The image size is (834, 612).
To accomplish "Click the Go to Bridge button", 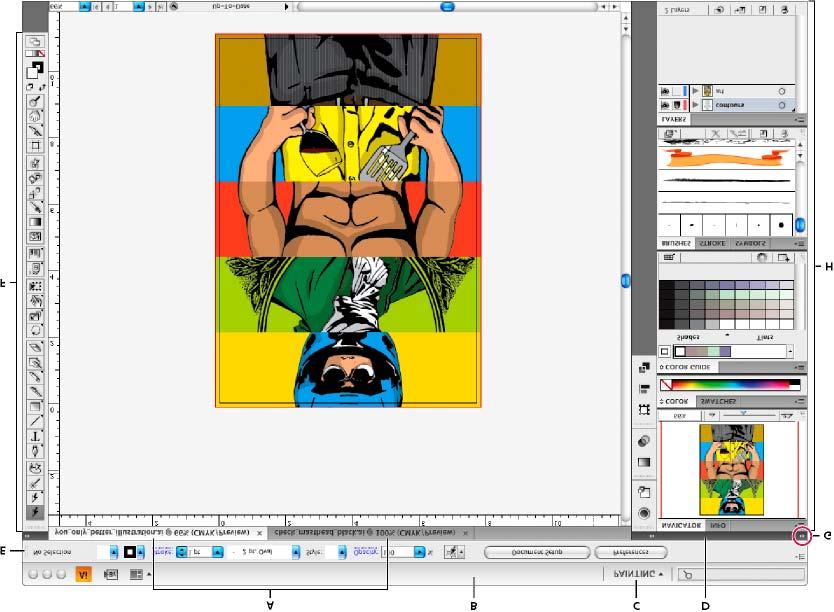I will point(111,574).
